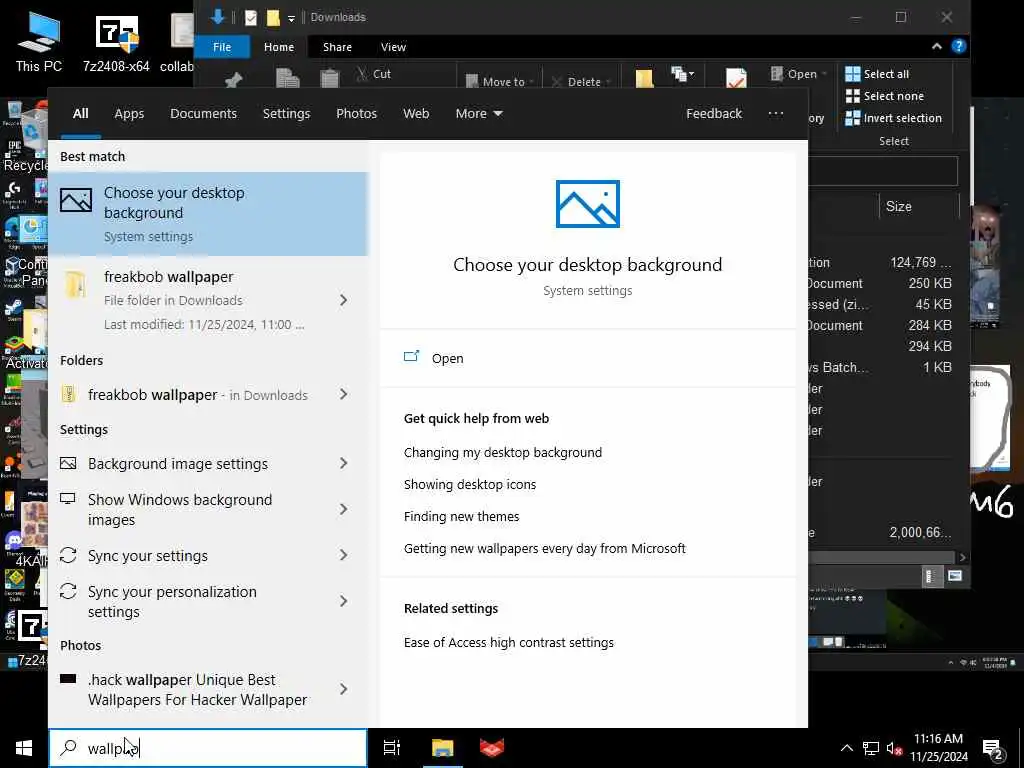Click the blue down-arrow quick access icon
The height and width of the screenshot is (768, 1024).
point(218,17)
